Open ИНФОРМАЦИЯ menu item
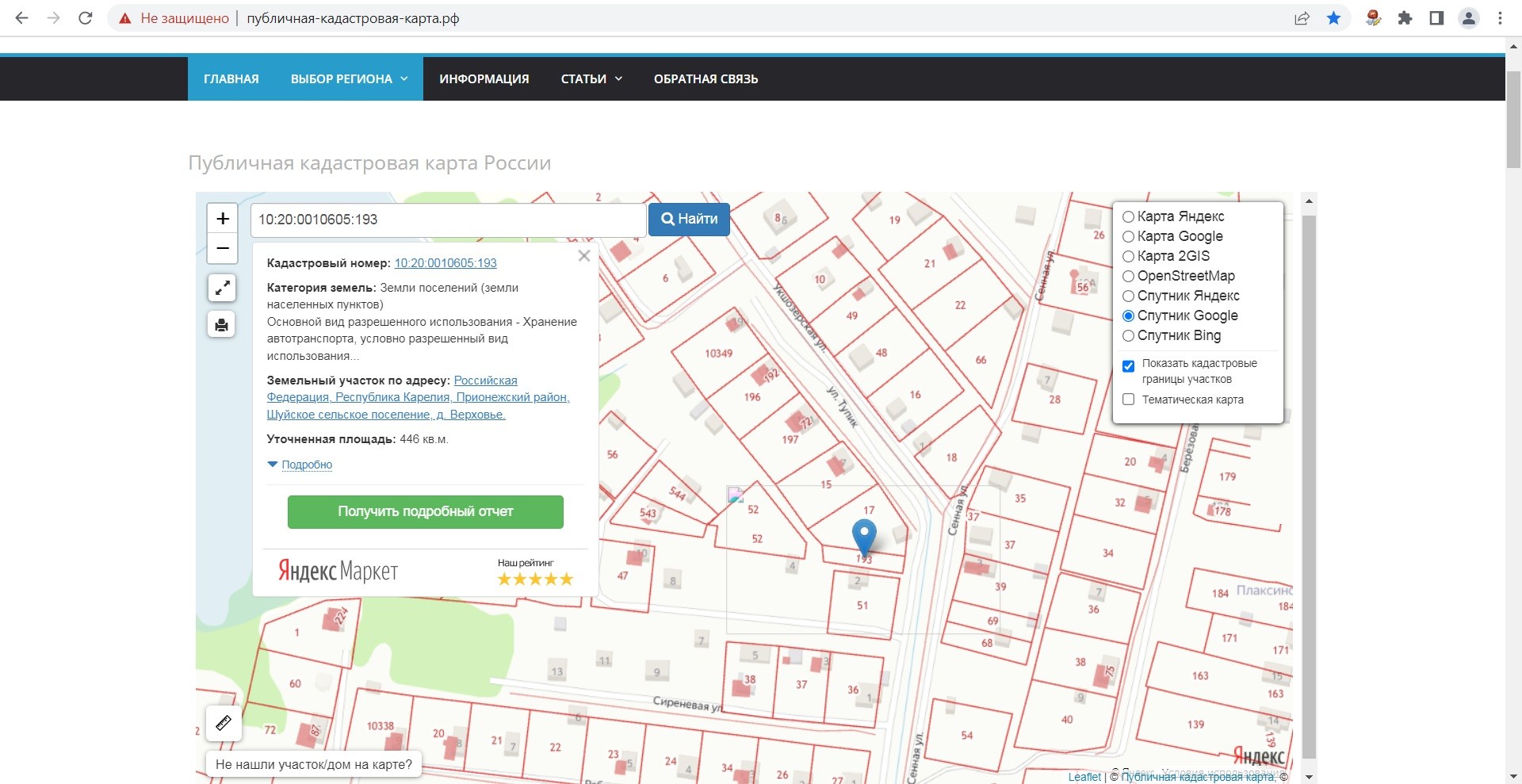This screenshot has height=784, width=1522. pos(484,79)
